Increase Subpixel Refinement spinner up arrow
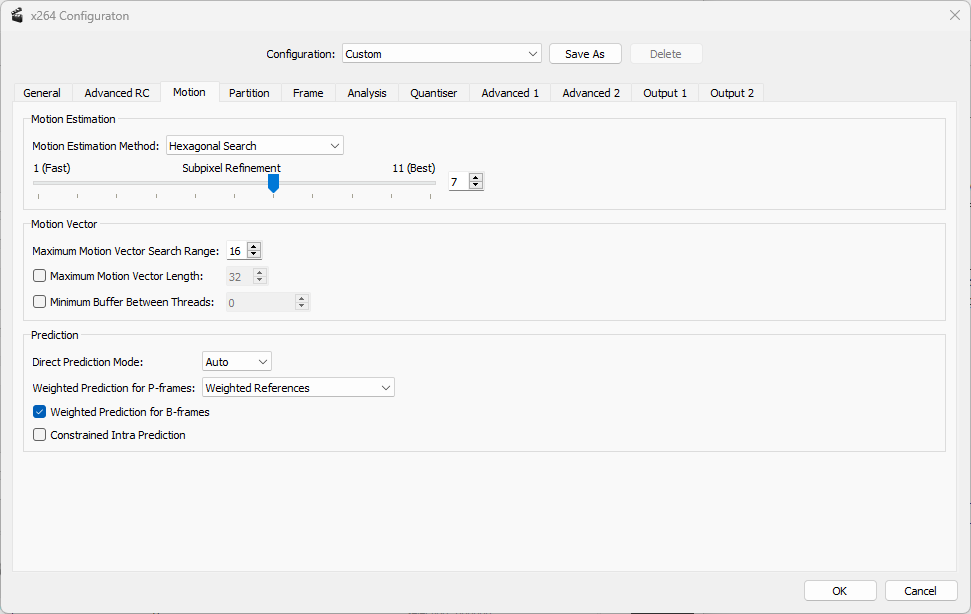The width and height of the screenshot is (971, 614). [x=476, y=178]
